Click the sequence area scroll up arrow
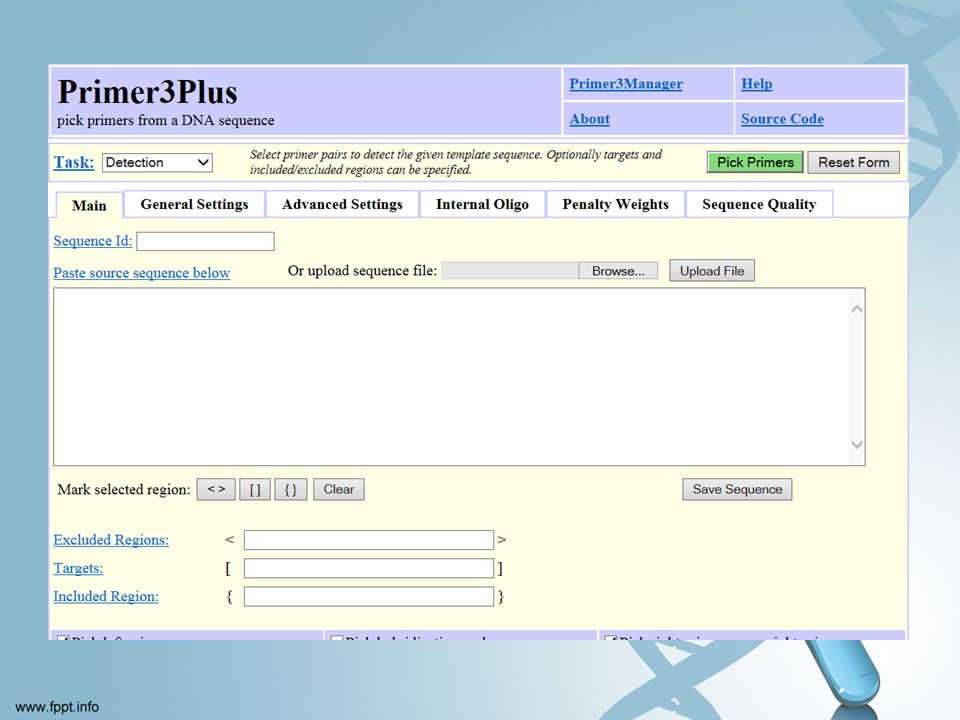 (x=857, y=309)
